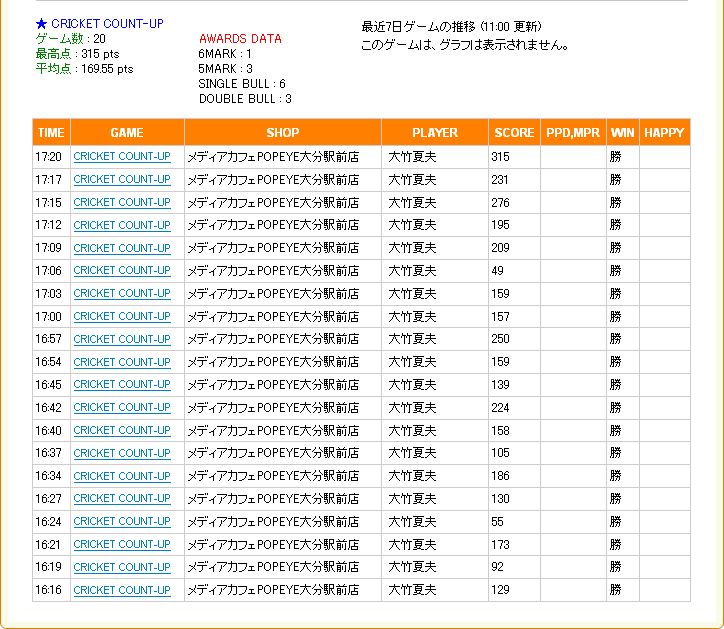The image size is (724, 629).
Task: Click the time cell 16:16
Action: tap(51, 590)
